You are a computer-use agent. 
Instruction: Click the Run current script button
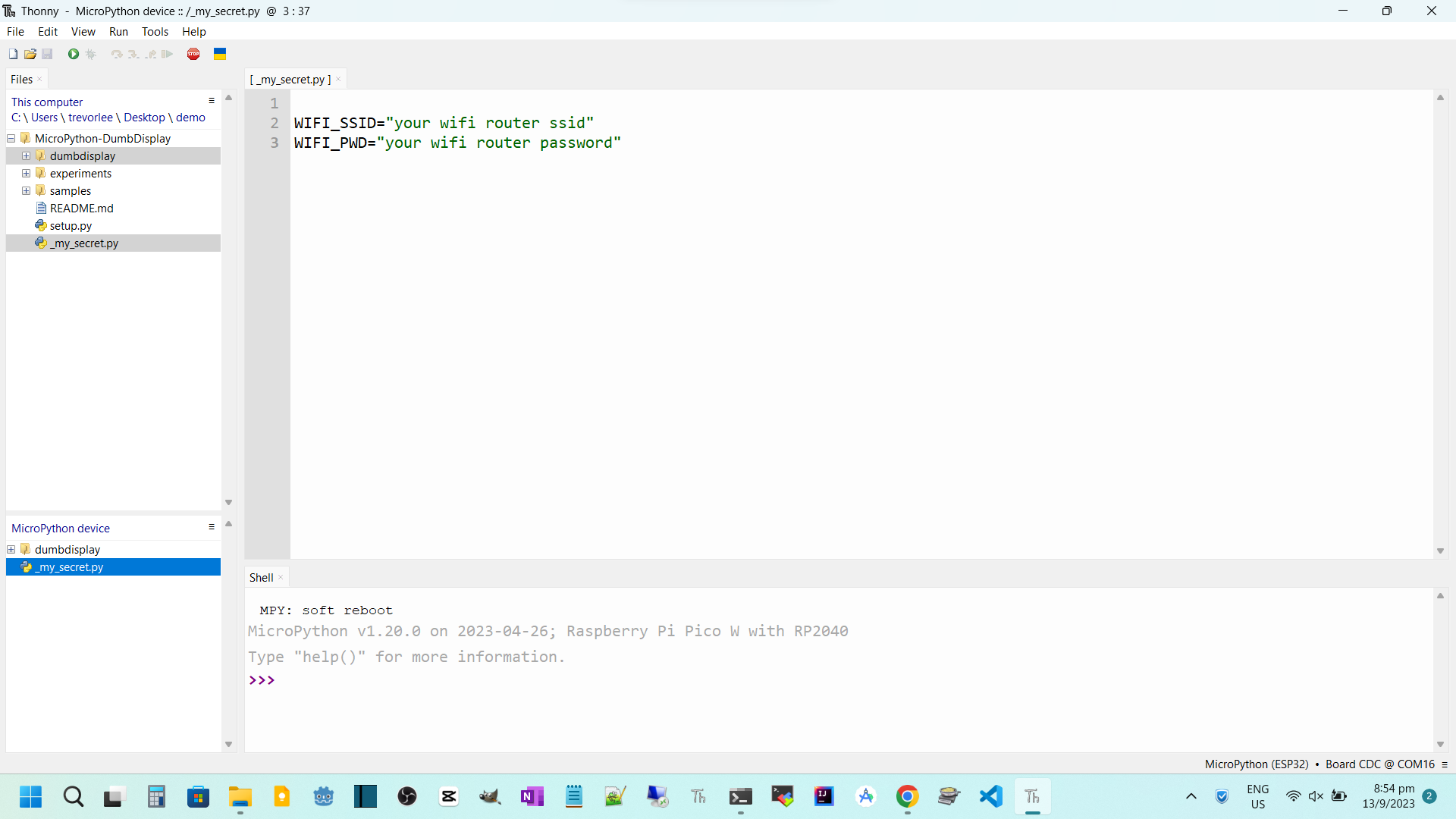click(73, 54)
